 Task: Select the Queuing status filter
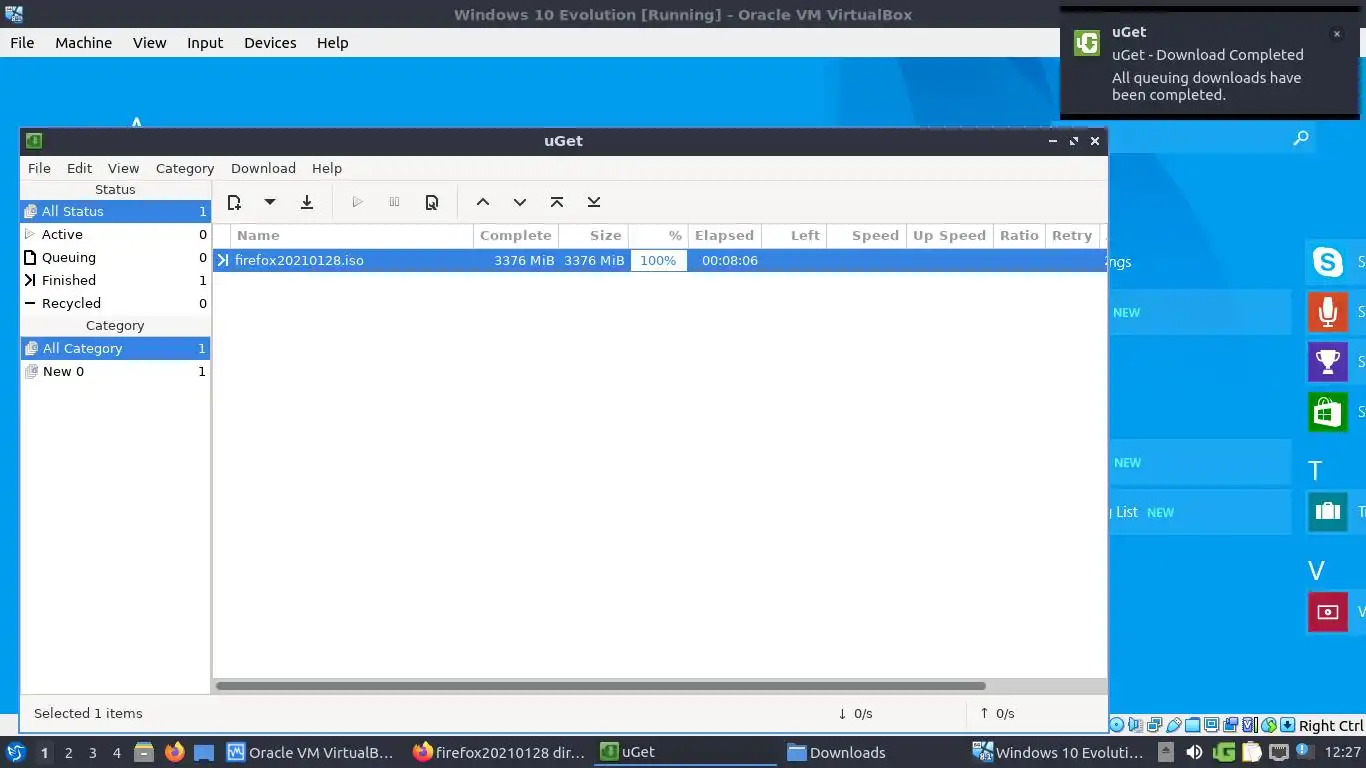pos(115,257)
